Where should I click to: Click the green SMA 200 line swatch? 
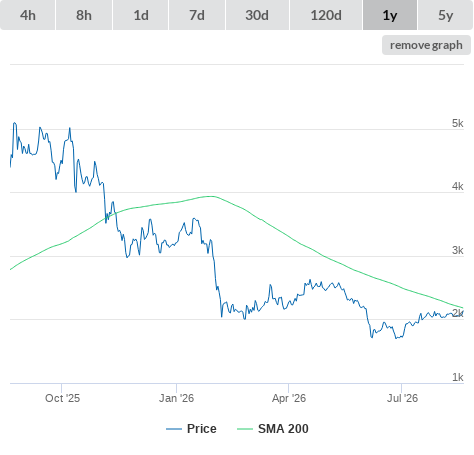245,429
